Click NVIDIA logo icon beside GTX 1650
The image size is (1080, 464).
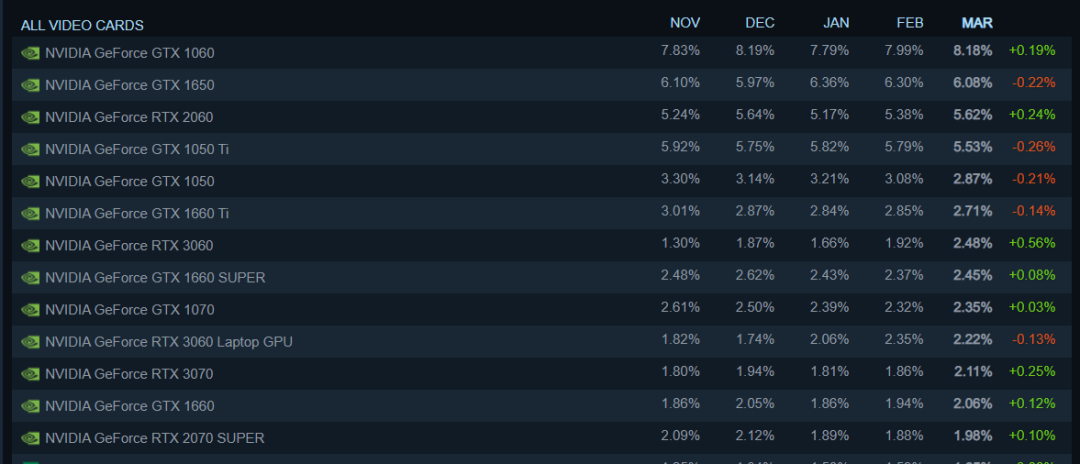click(30, 85)
